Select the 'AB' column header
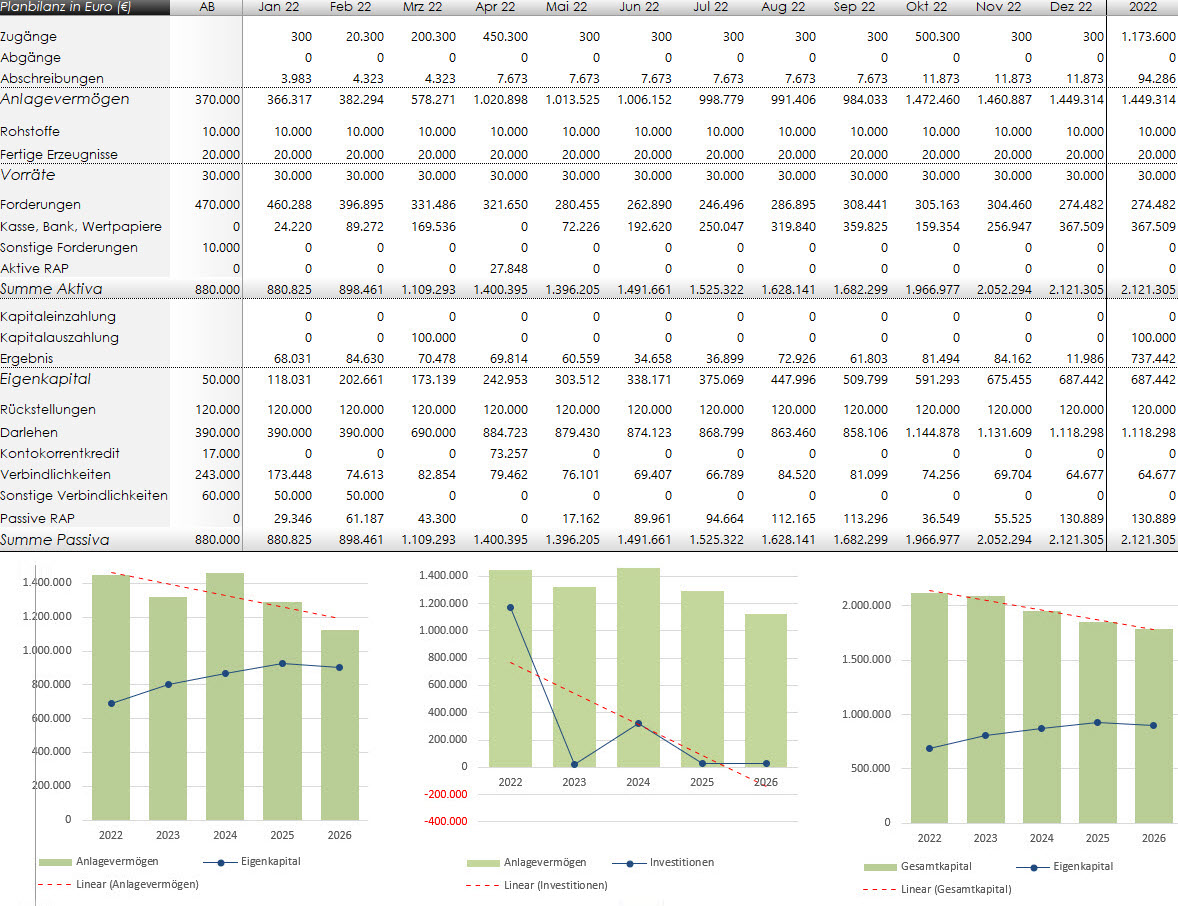This screenshot has width=1178, height=906. (207, 7)
